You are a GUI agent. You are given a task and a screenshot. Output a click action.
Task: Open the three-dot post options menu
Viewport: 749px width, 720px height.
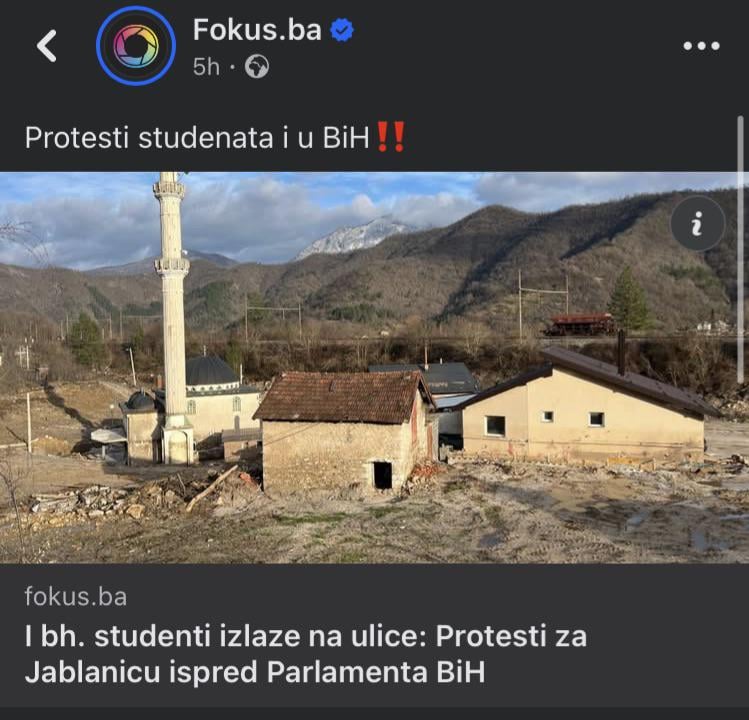point(701,46)
